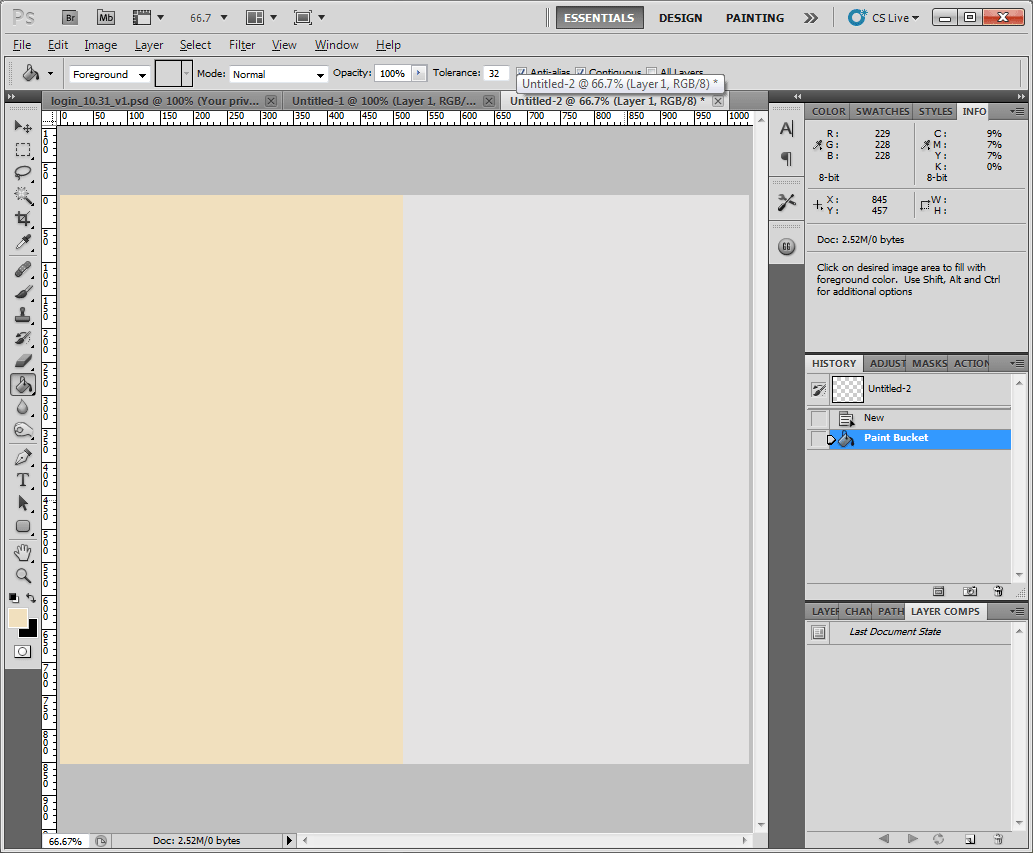
Task: Select the Dodge tool
Action: 23,431
